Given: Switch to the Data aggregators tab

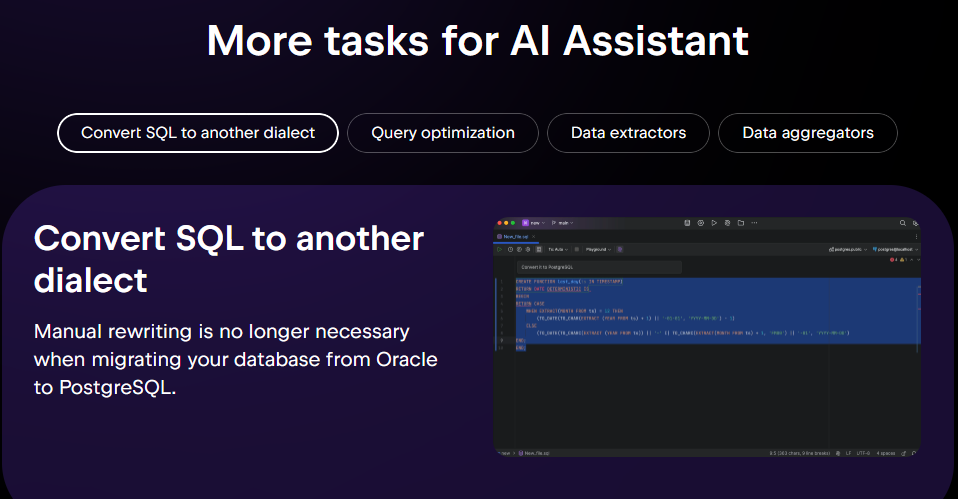Looking at the screenshot, I should coord(808,133).
